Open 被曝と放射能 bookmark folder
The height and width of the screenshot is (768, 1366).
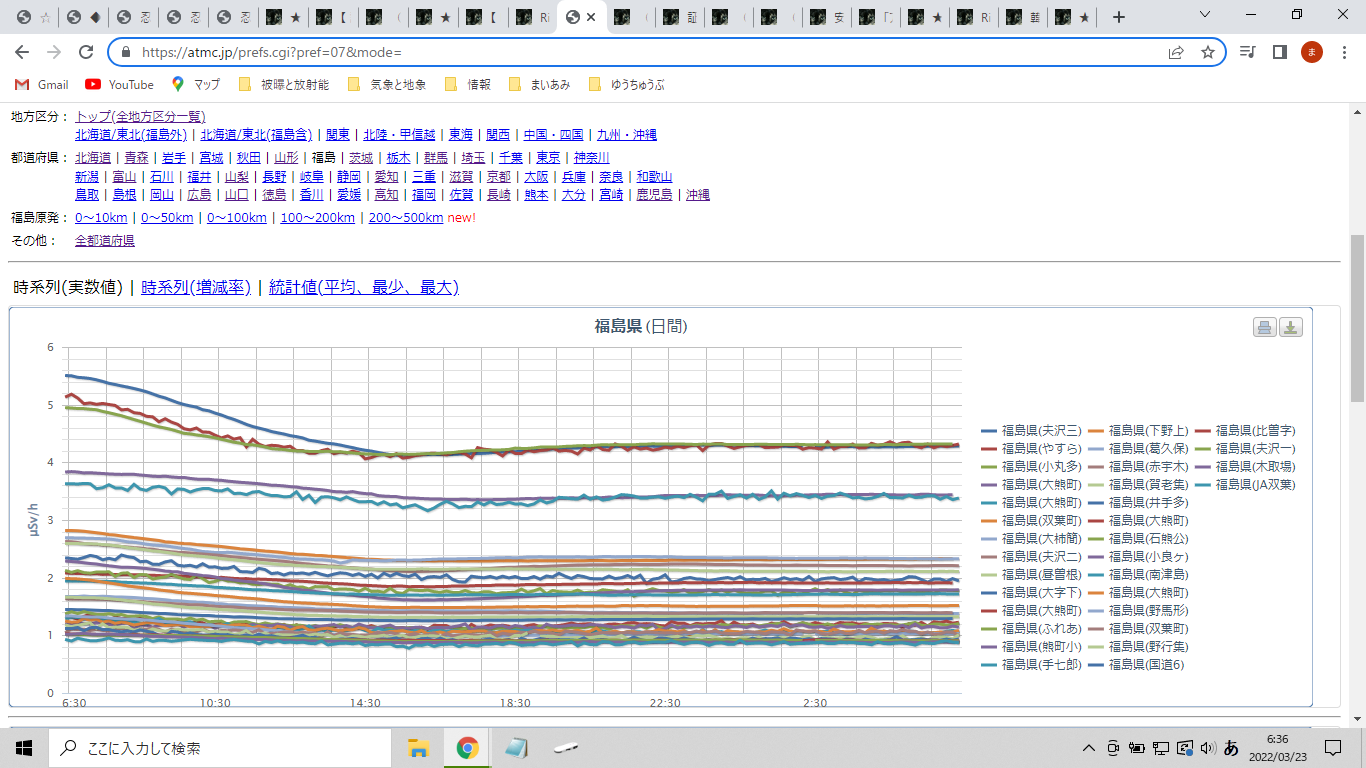284,85
